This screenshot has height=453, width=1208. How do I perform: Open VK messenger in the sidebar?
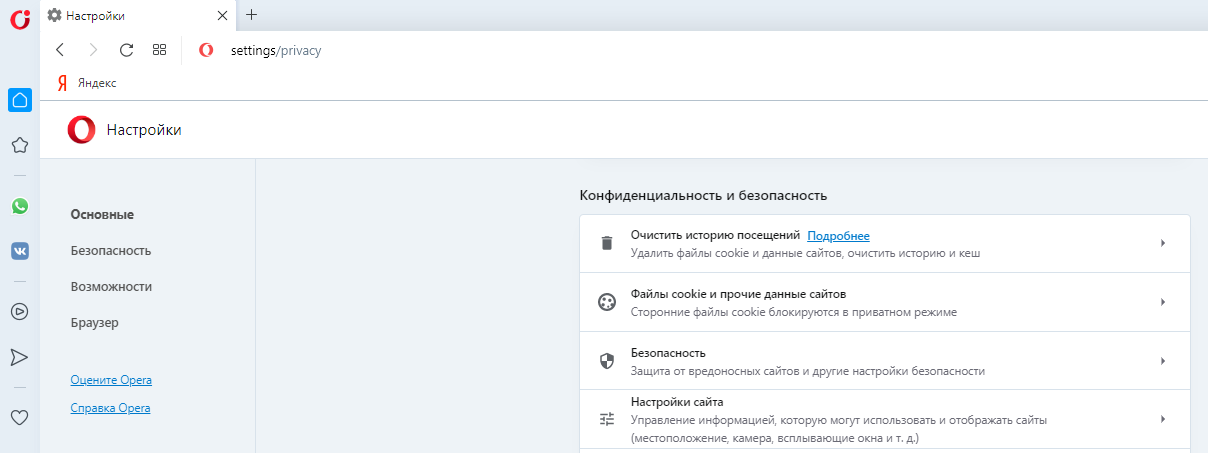(x=19, y=251)
